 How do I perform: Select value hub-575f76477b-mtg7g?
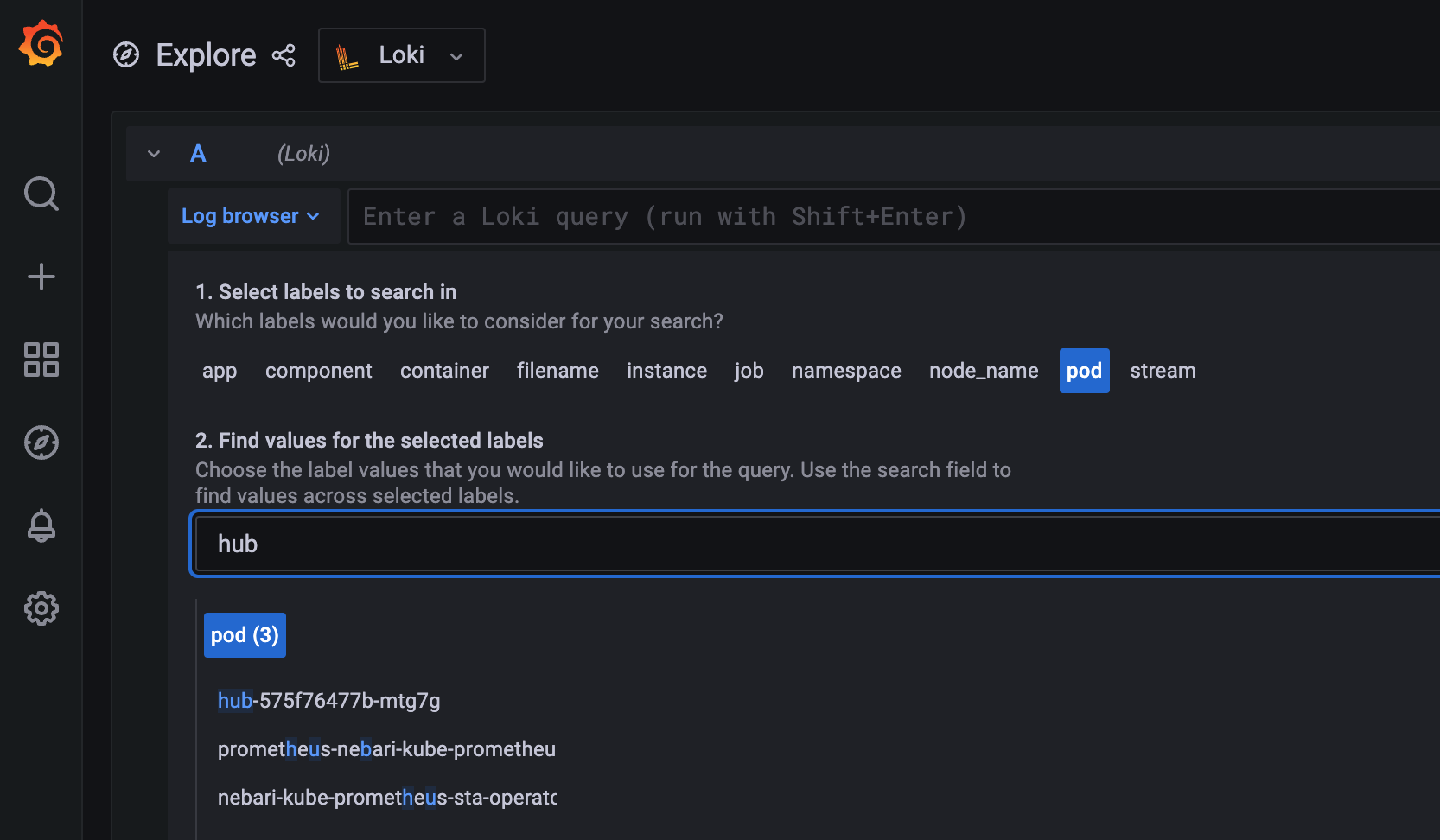[x=329, y=701]
